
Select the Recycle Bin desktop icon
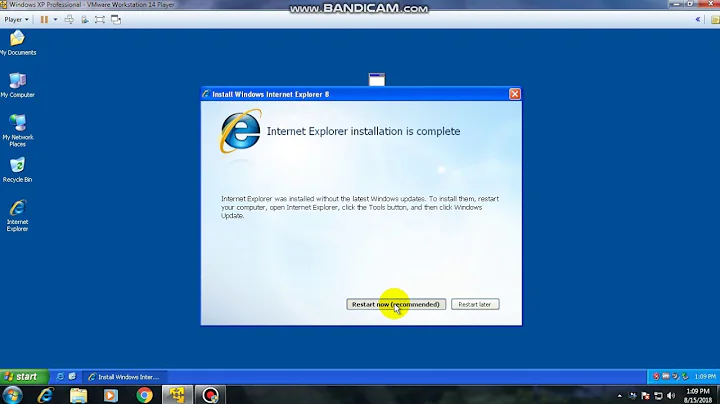(x=17, y=170)
